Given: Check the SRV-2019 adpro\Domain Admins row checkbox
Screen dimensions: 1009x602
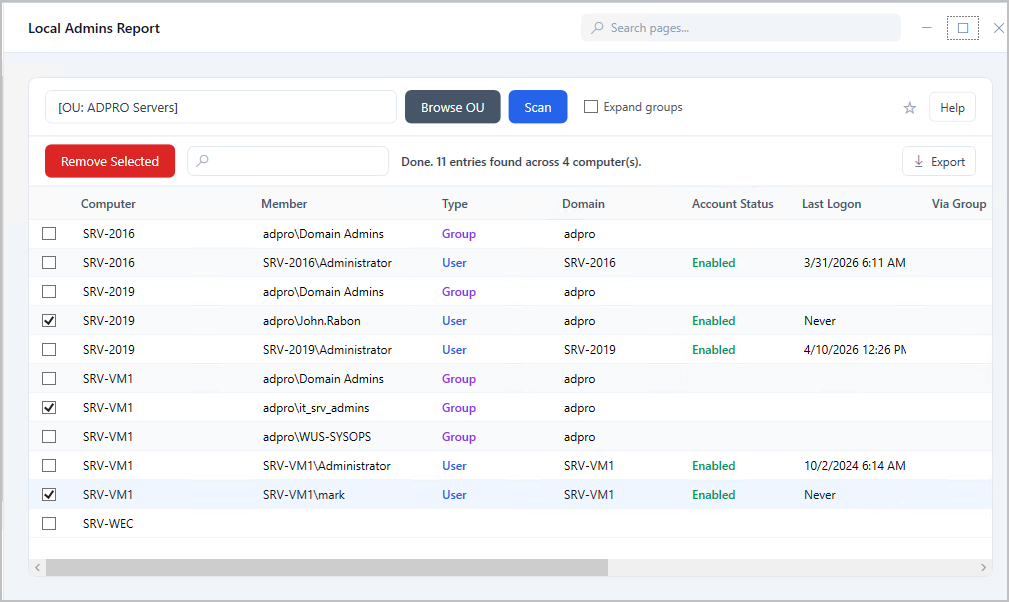Looking at the screenshot, I should (49, 291).
